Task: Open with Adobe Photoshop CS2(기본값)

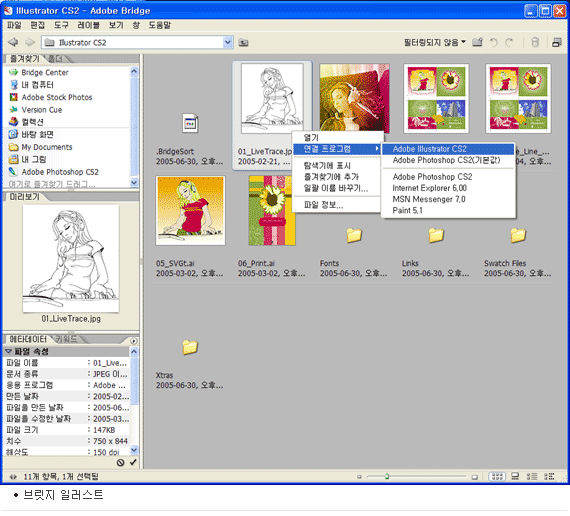Action: 448,160
